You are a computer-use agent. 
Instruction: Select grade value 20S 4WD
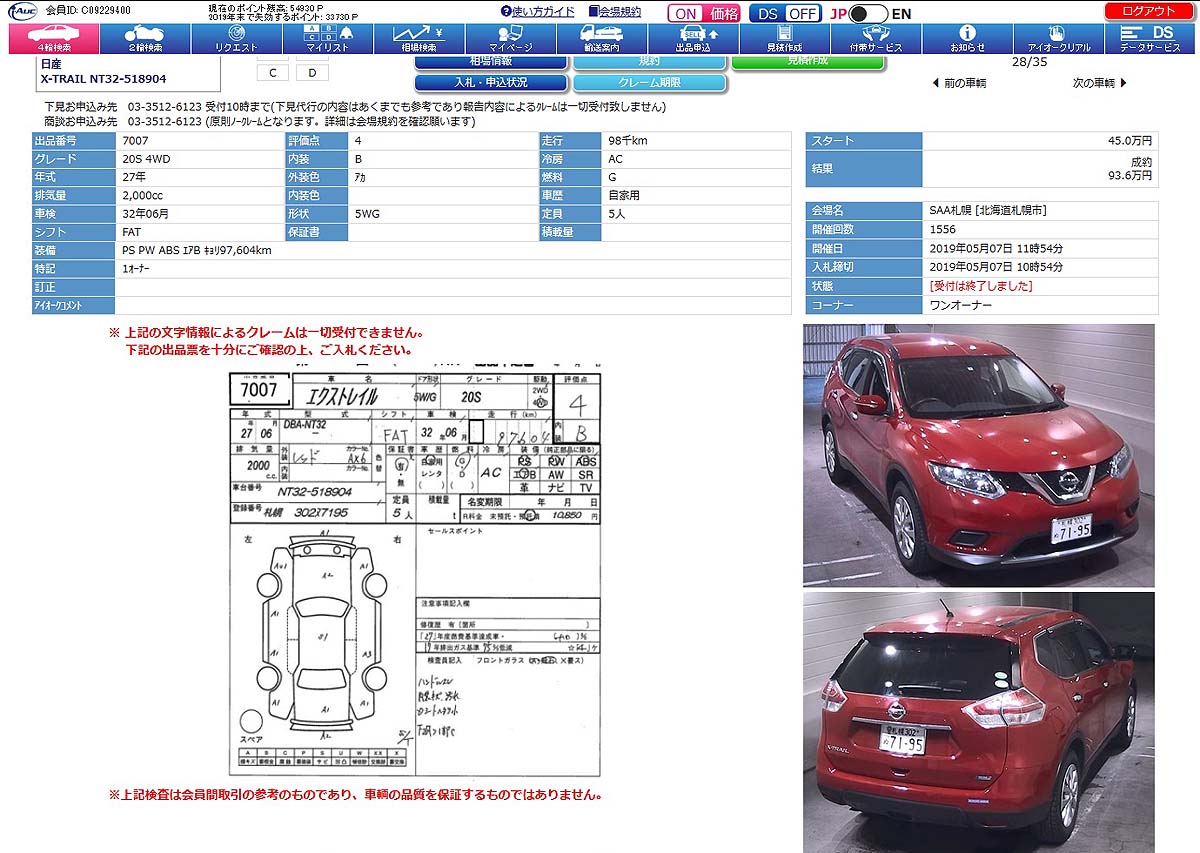[x=147, y=159]
